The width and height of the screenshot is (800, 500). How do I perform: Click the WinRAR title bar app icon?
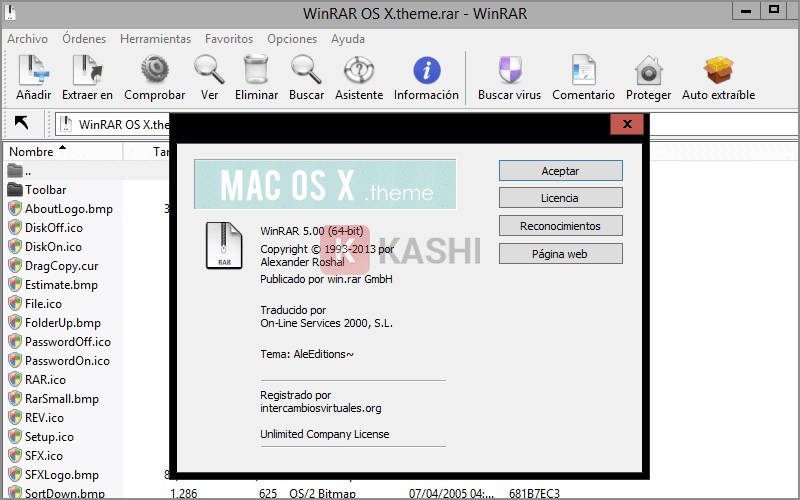(10, 12)
